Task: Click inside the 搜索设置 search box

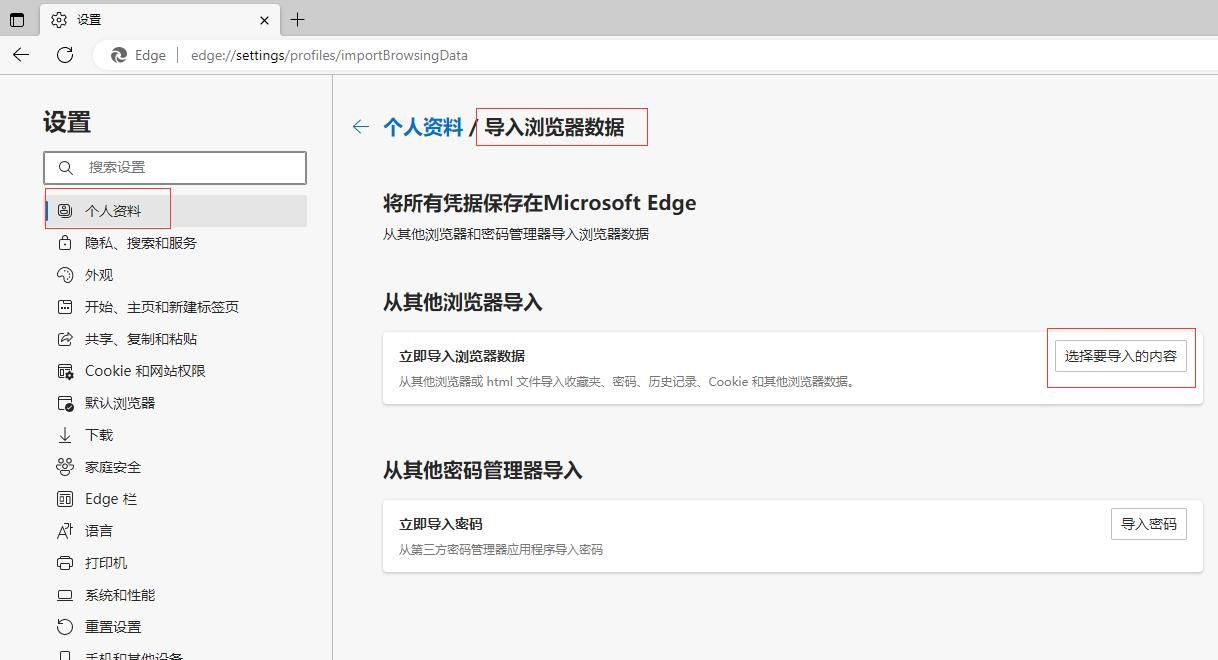Action: pyautogui.click(x=175, y=167)
